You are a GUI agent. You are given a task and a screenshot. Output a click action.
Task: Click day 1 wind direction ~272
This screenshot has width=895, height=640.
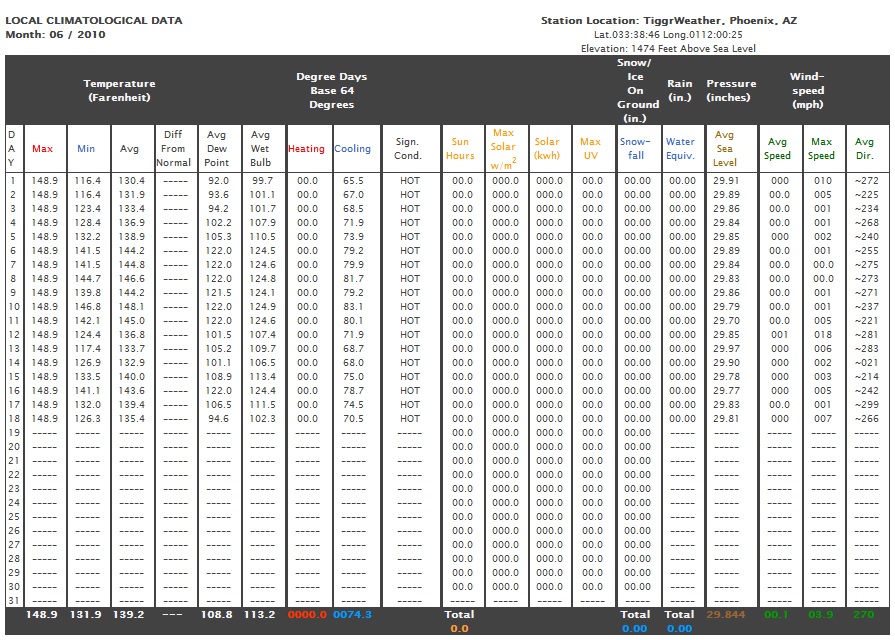coord(866,180)
